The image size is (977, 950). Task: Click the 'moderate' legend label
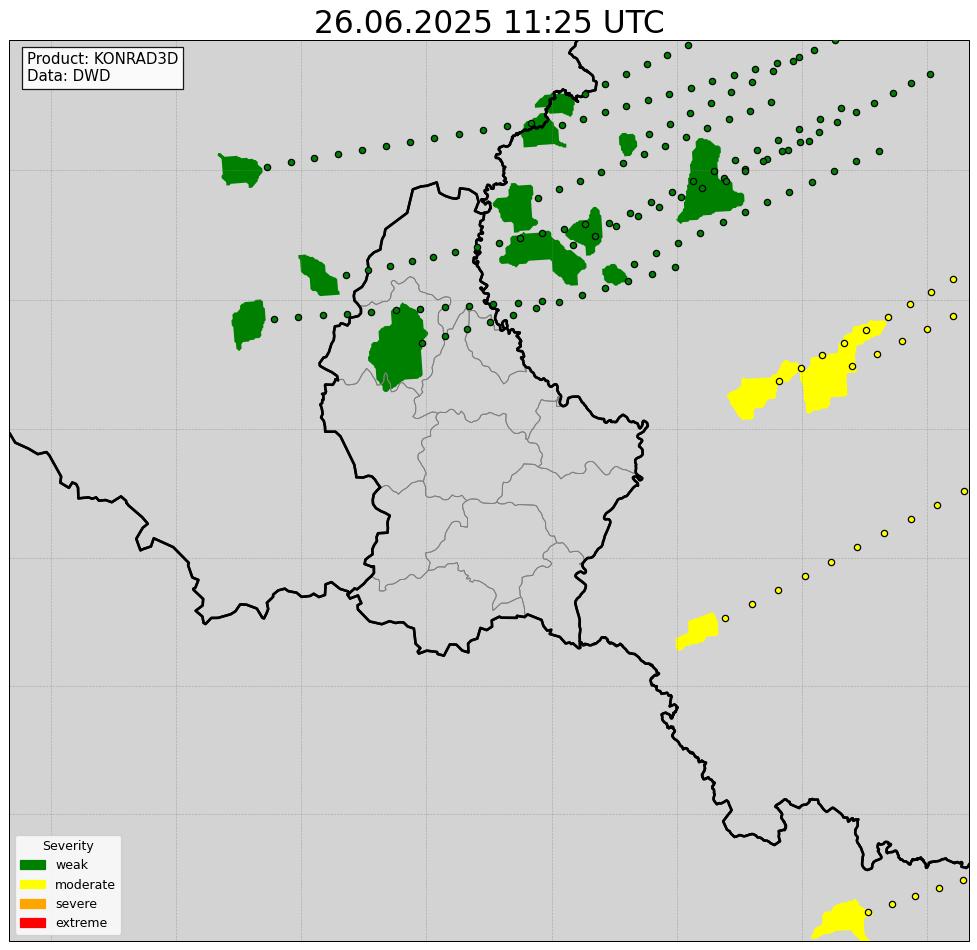tap(85, 885)
